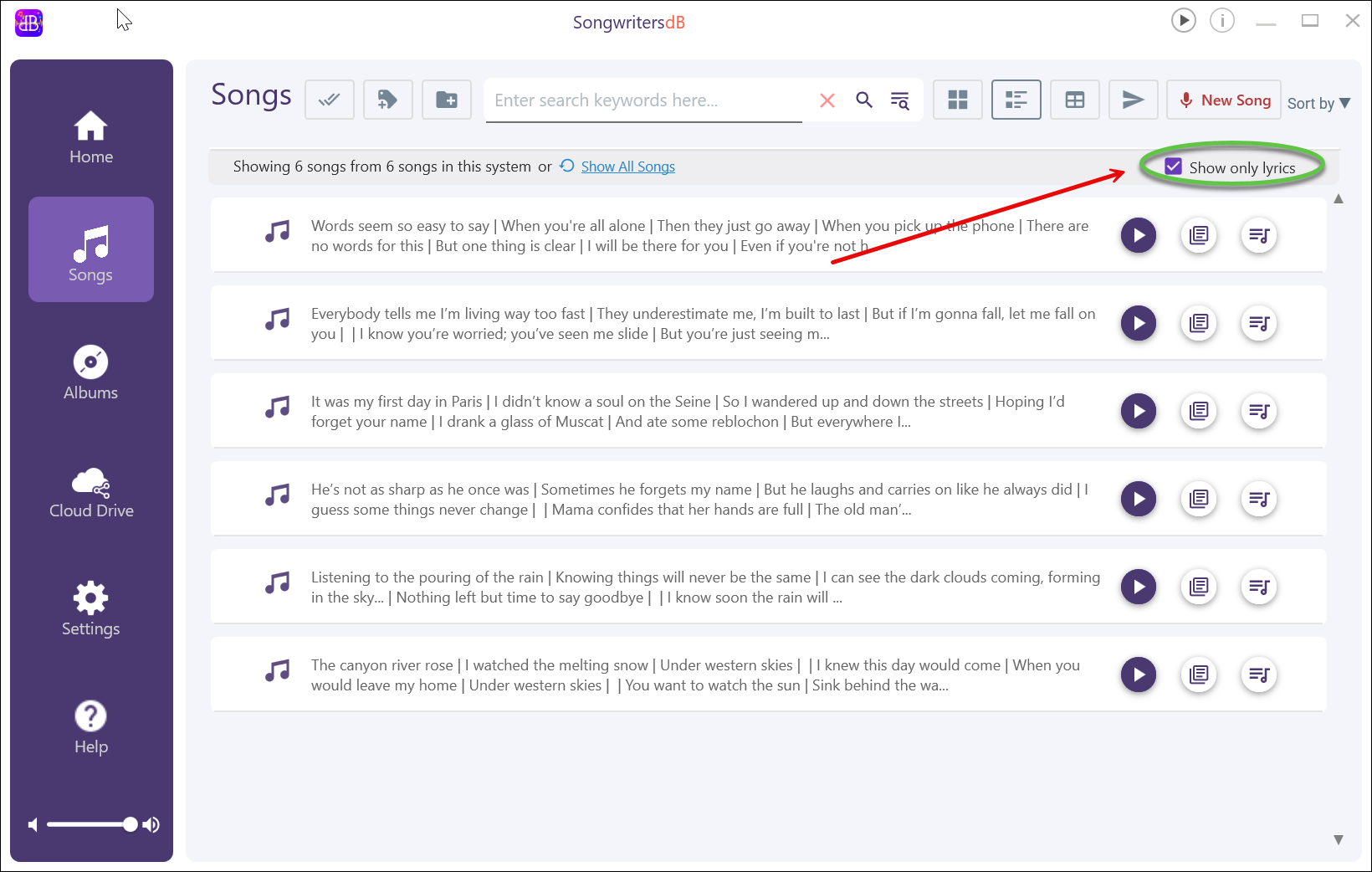Click the New Song button
This screenshot has height=872, width=1372.
[1224, 100]
